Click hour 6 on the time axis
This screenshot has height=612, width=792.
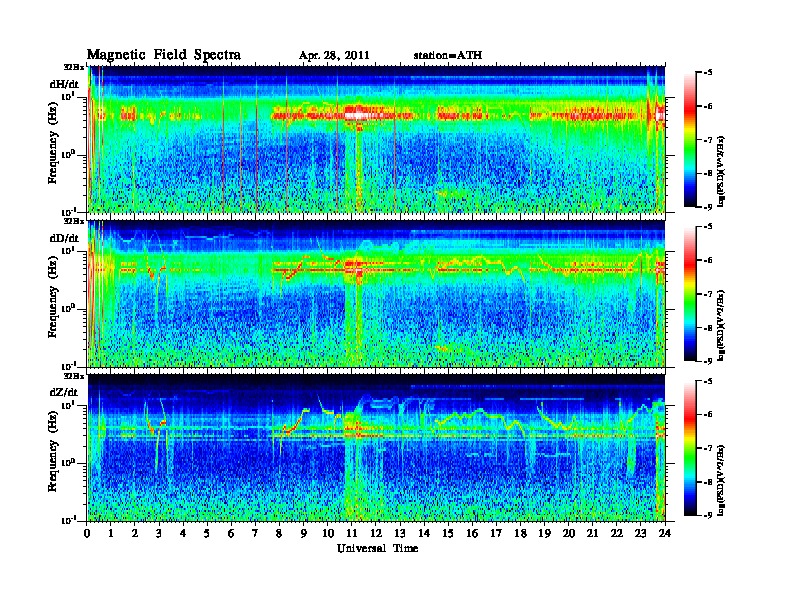[x=231, y=533]
